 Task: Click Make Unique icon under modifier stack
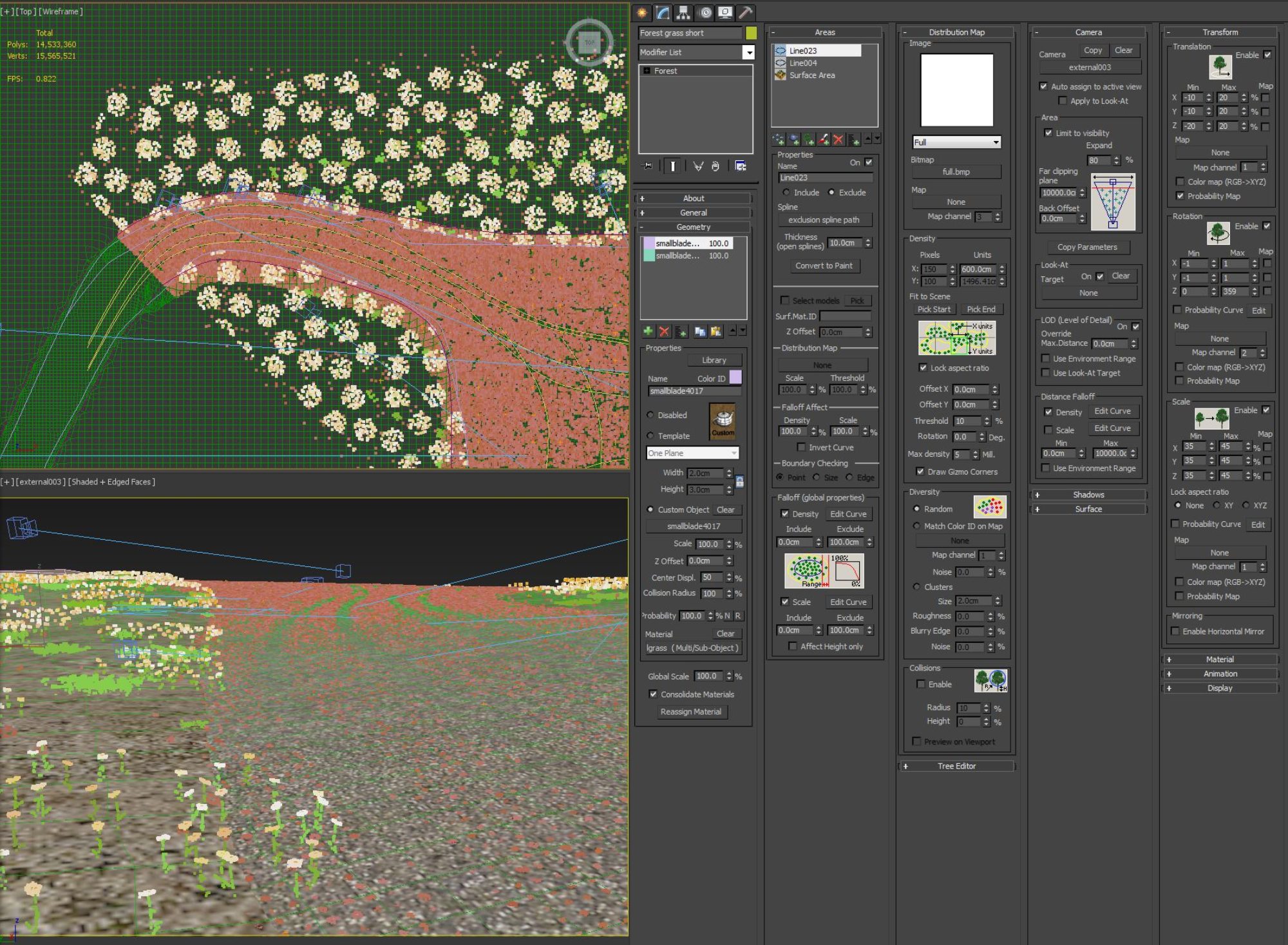tap(698, 166)
